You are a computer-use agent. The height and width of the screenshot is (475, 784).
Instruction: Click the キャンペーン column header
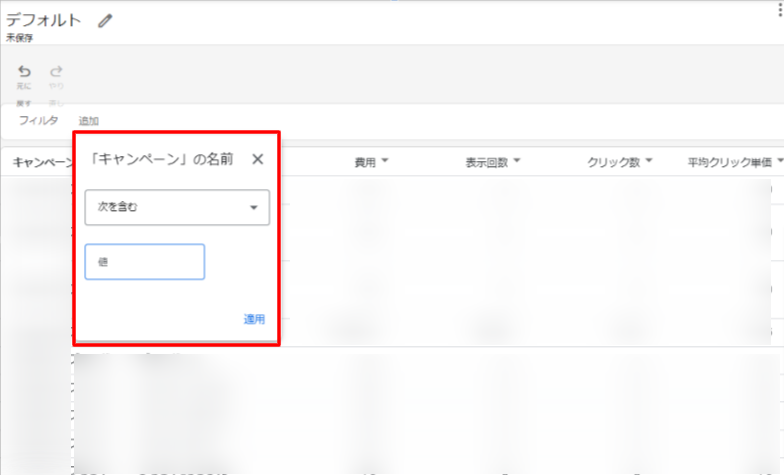tap(40, 162)
